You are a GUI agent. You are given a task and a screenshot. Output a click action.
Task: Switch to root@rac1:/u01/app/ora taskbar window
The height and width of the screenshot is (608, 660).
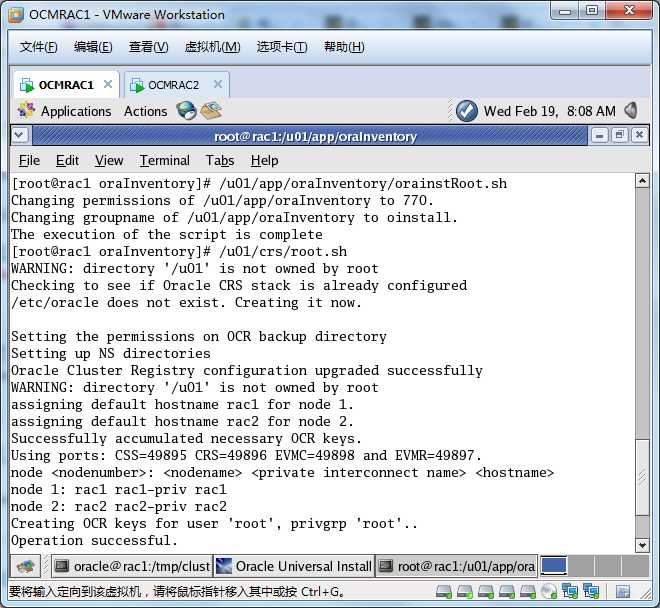pos(457,566)
